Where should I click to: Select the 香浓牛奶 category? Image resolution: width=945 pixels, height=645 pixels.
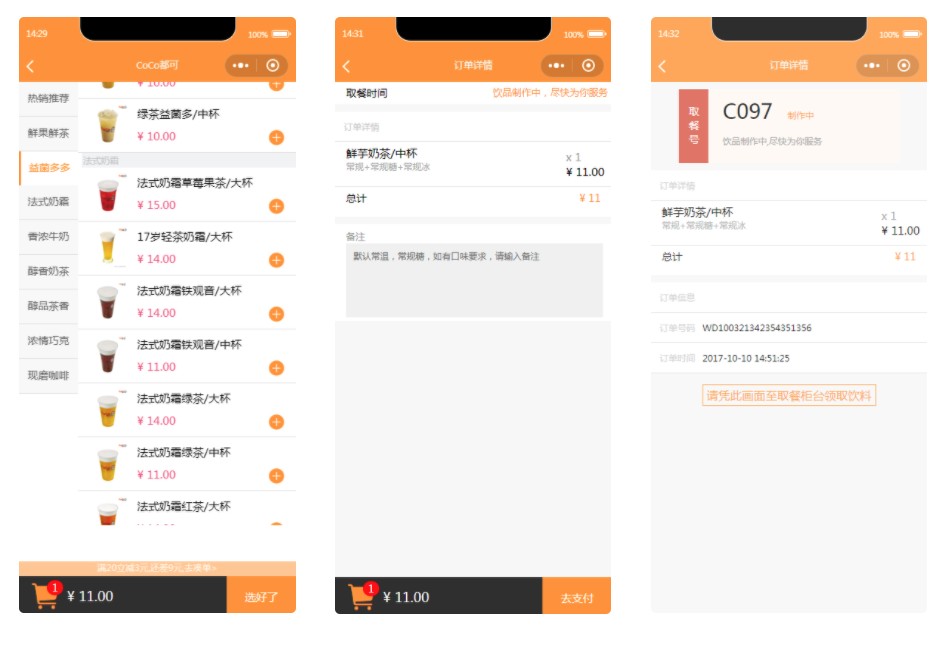tap(48, 237)
